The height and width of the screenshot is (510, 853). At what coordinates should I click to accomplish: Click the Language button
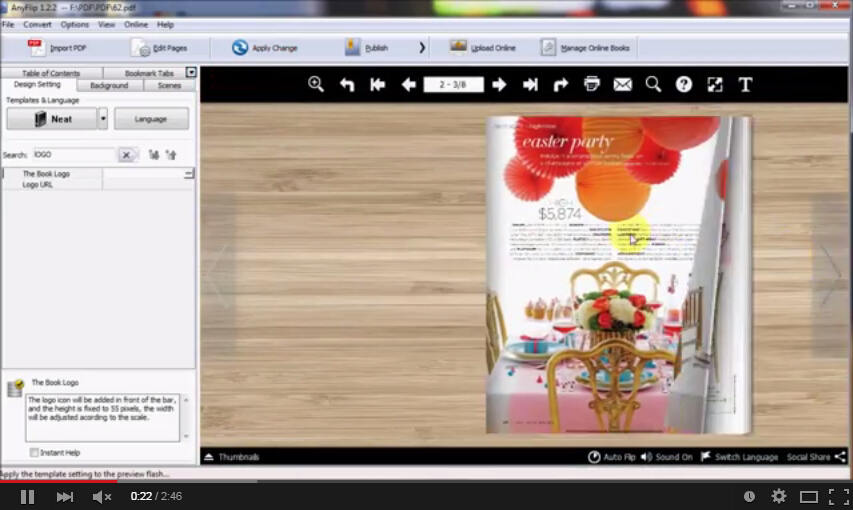(x=151, y=119)
